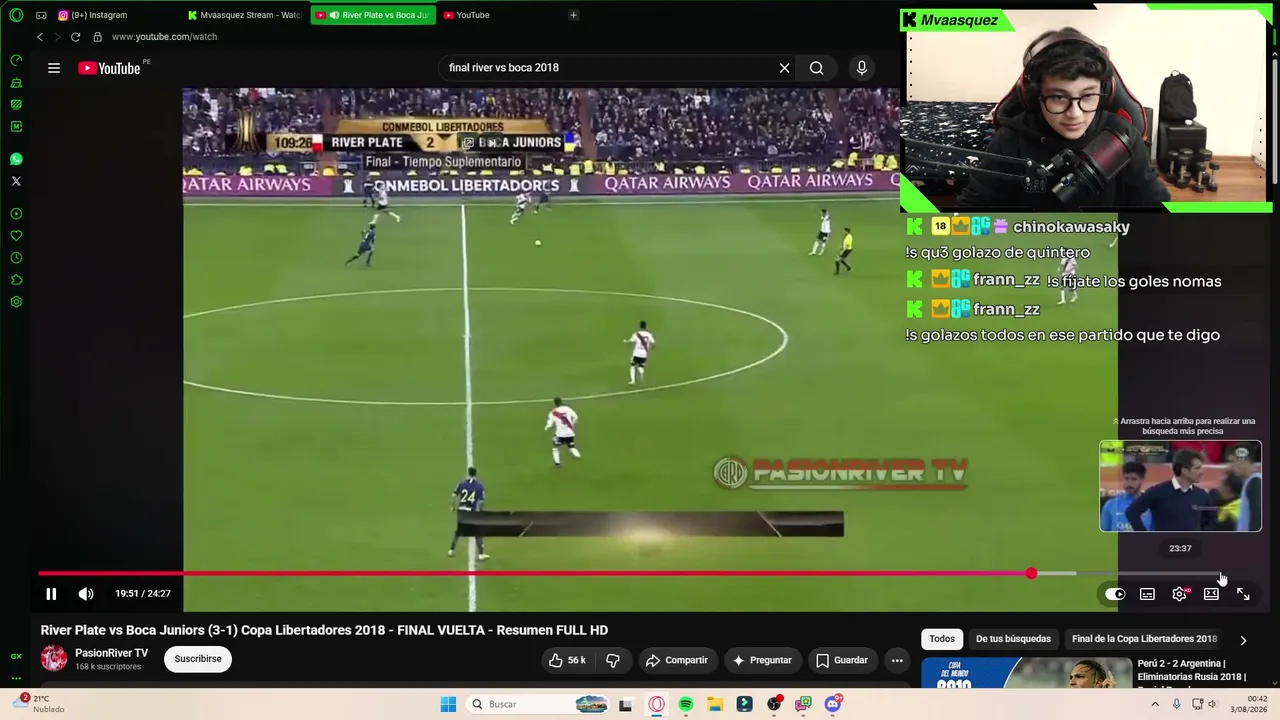Open X (Twitter) in the sidebar
This screenshot has width=1280, height=720.
pos(16,181)
